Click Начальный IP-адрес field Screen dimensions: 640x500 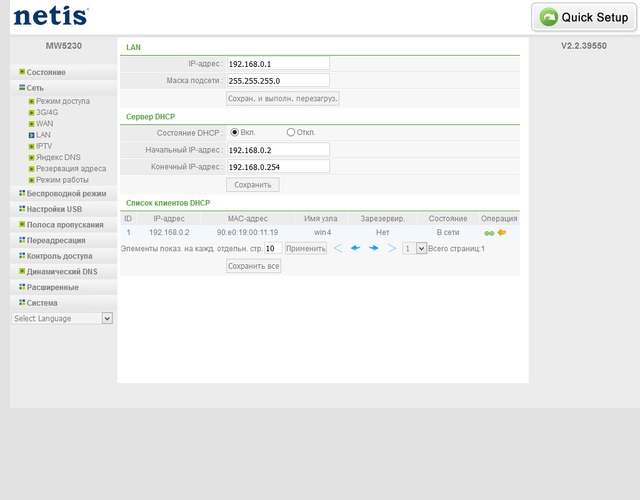tap(278, 150)
